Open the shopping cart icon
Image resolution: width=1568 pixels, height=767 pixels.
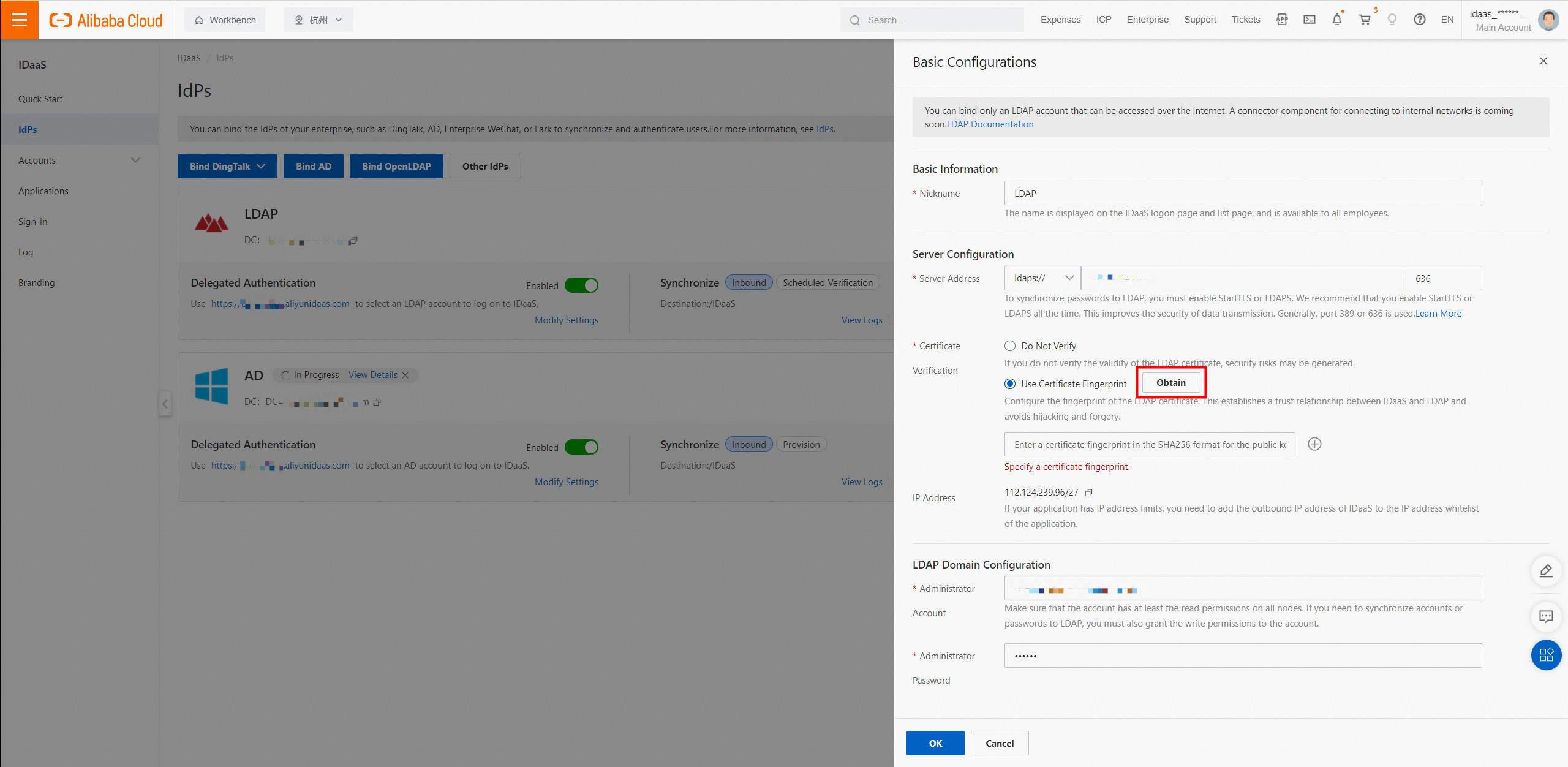pyautogui.click(x=1365, y=20)
